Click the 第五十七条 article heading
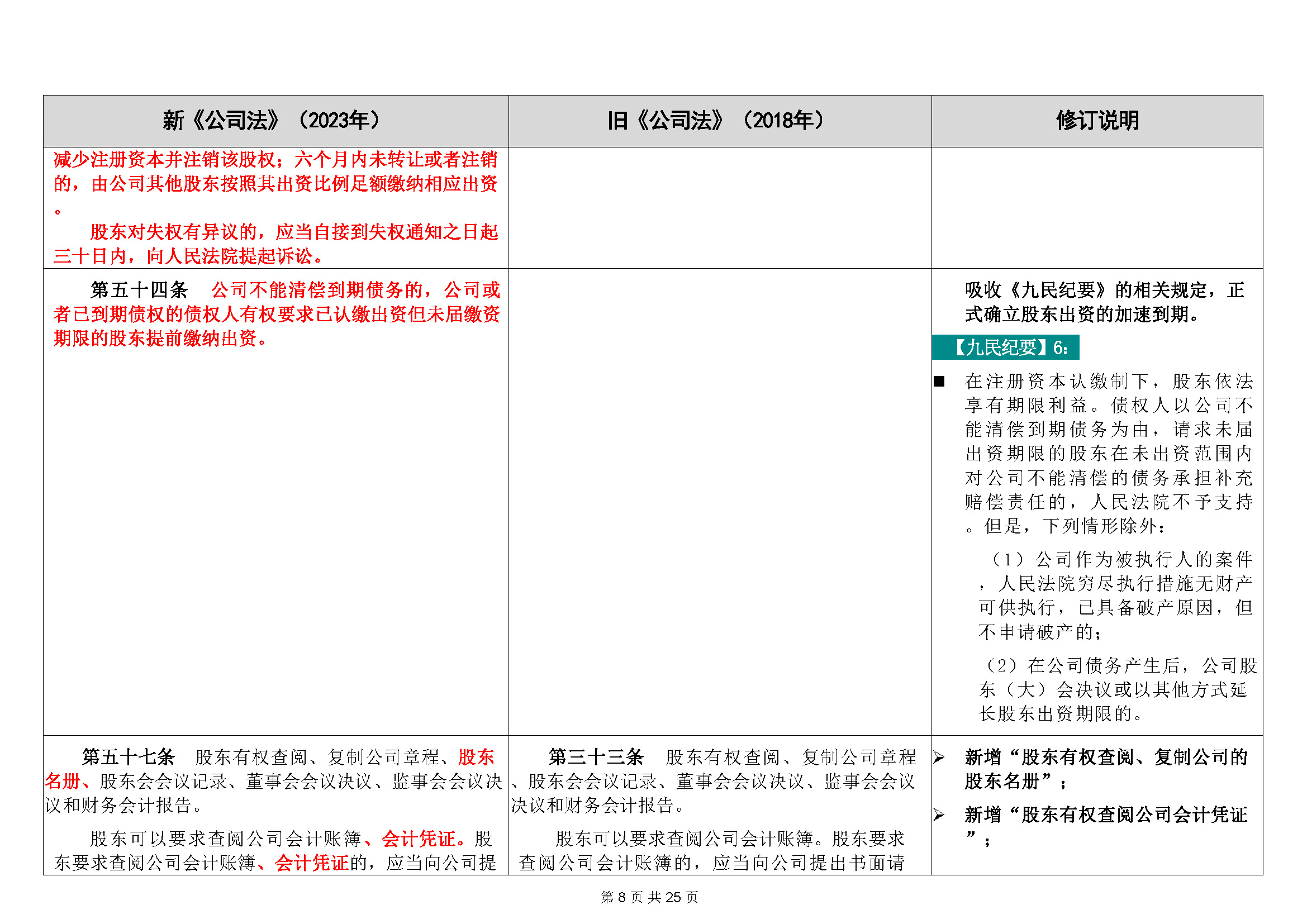The width and height of the screenshot is (1307, 924). 128,758
